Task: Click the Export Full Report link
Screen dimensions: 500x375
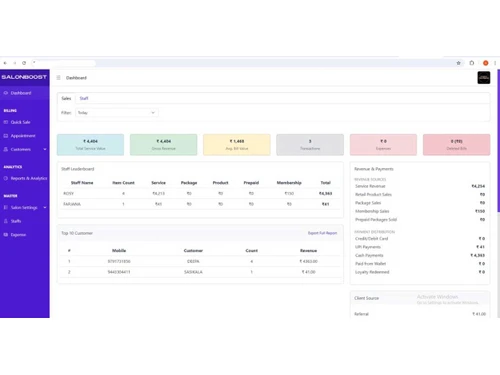Action: click(322, 233)
